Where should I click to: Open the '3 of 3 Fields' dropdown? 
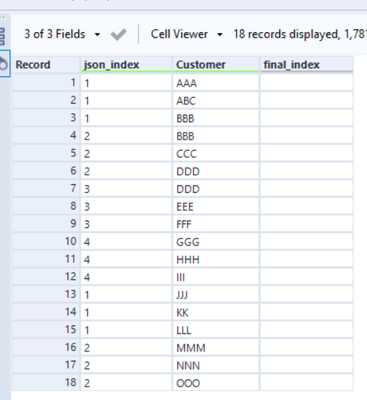tap(62, 34)
